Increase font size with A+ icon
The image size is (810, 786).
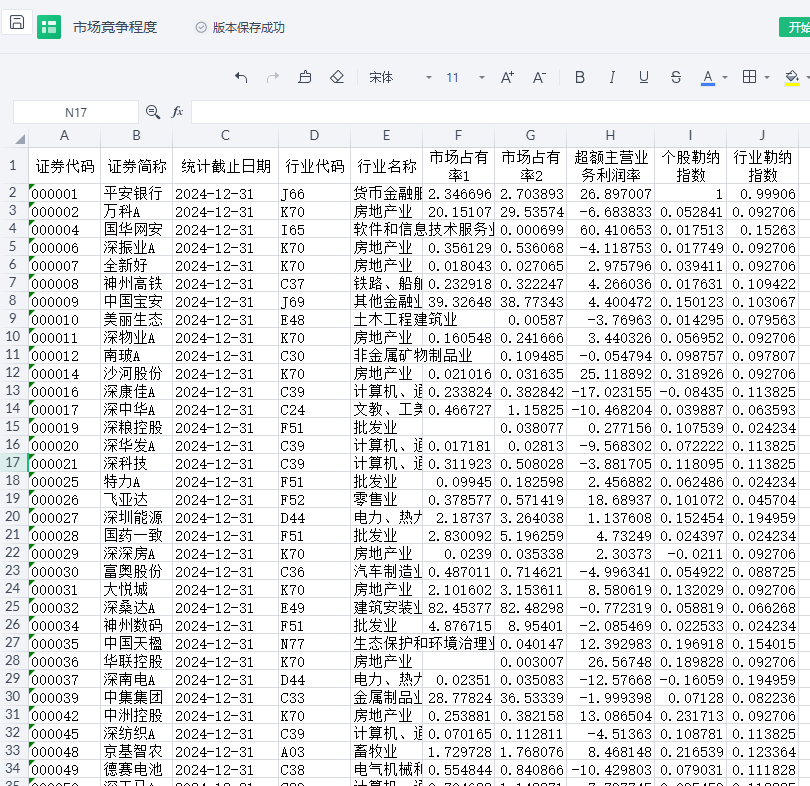click(x=507, y=77)
